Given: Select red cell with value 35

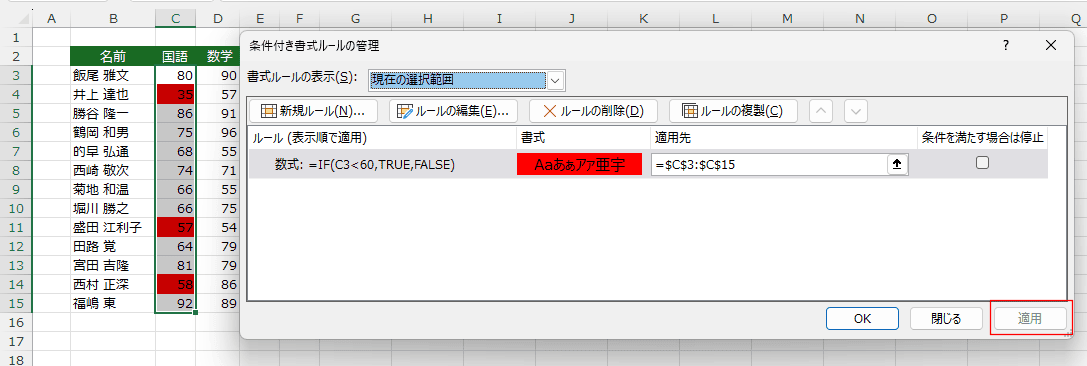Looking at the screenshot, I should click(x=175, y=94).
